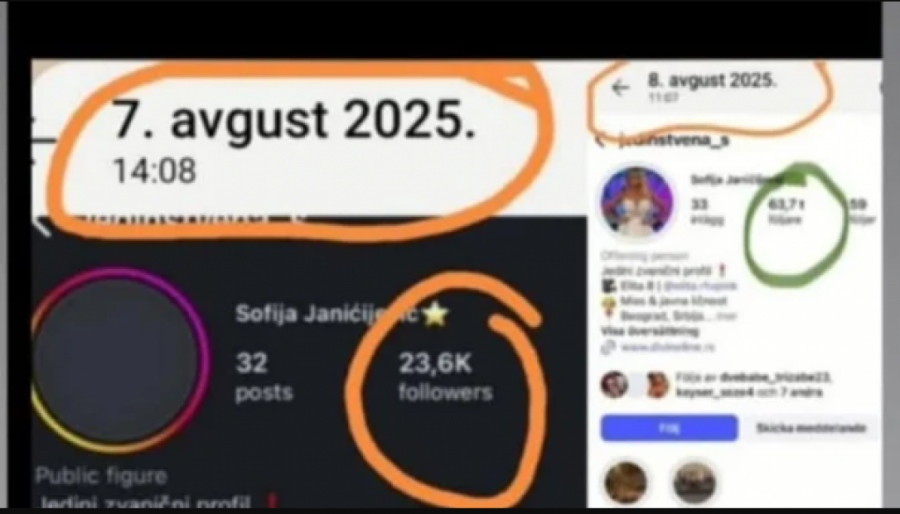The height and width of the screenshot is (514, 900).
Task: Open 23,6K followers list
Action: tap(445, 377)
